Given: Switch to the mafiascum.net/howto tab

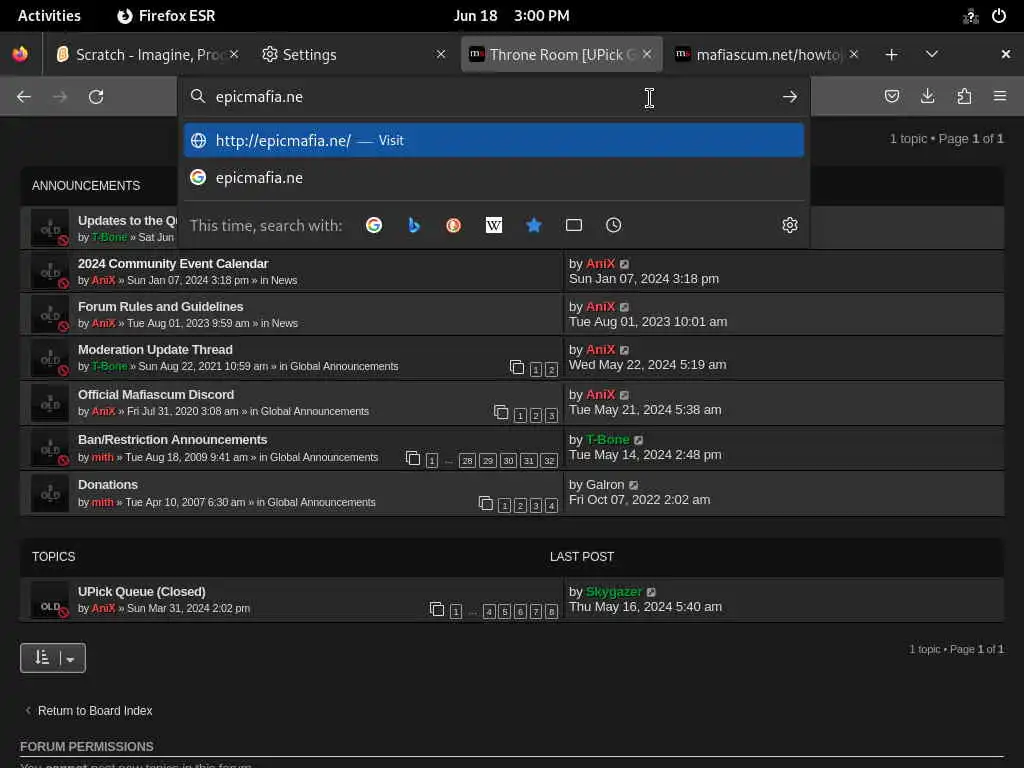Looking at the screenshot, I should click(x=760, y=55).
